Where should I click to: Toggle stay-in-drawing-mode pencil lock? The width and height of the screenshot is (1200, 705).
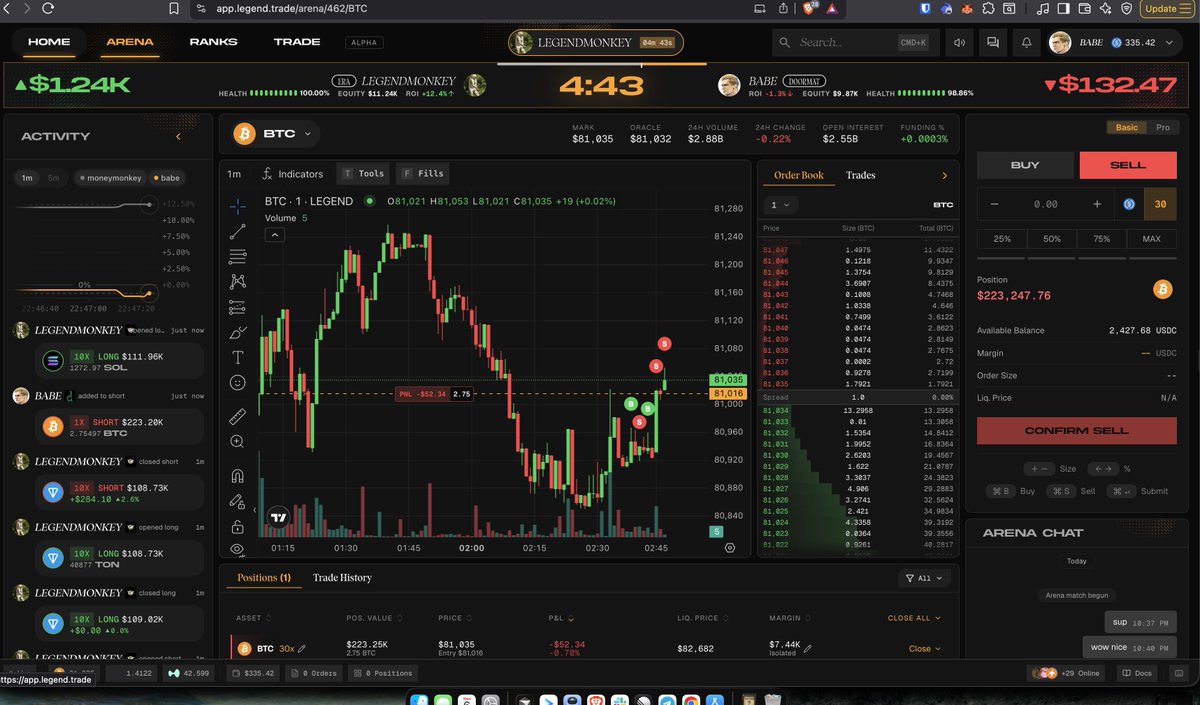(x=237, y=501)
